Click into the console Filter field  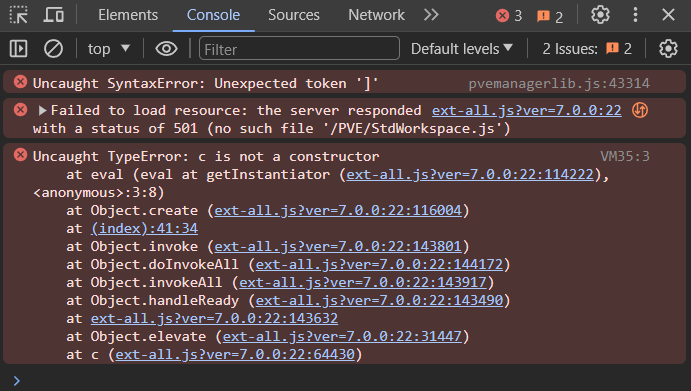[x=299, y=48]
